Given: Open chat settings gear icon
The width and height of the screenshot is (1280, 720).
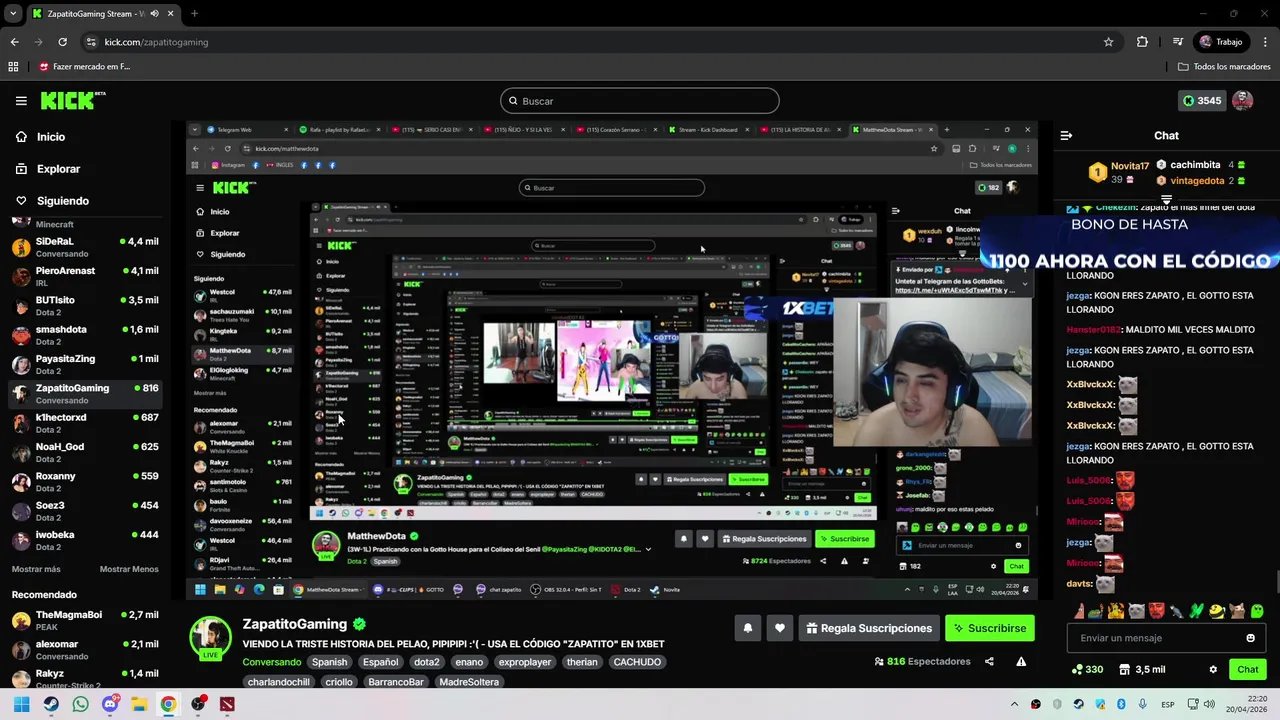Looking at the screenshot, I should click(x=1213, y=669).
